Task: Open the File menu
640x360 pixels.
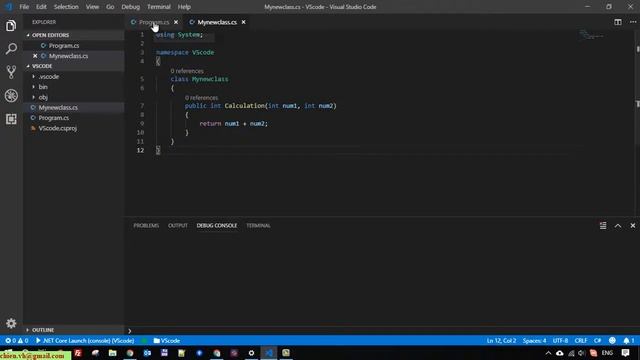Action: (24, 7)
